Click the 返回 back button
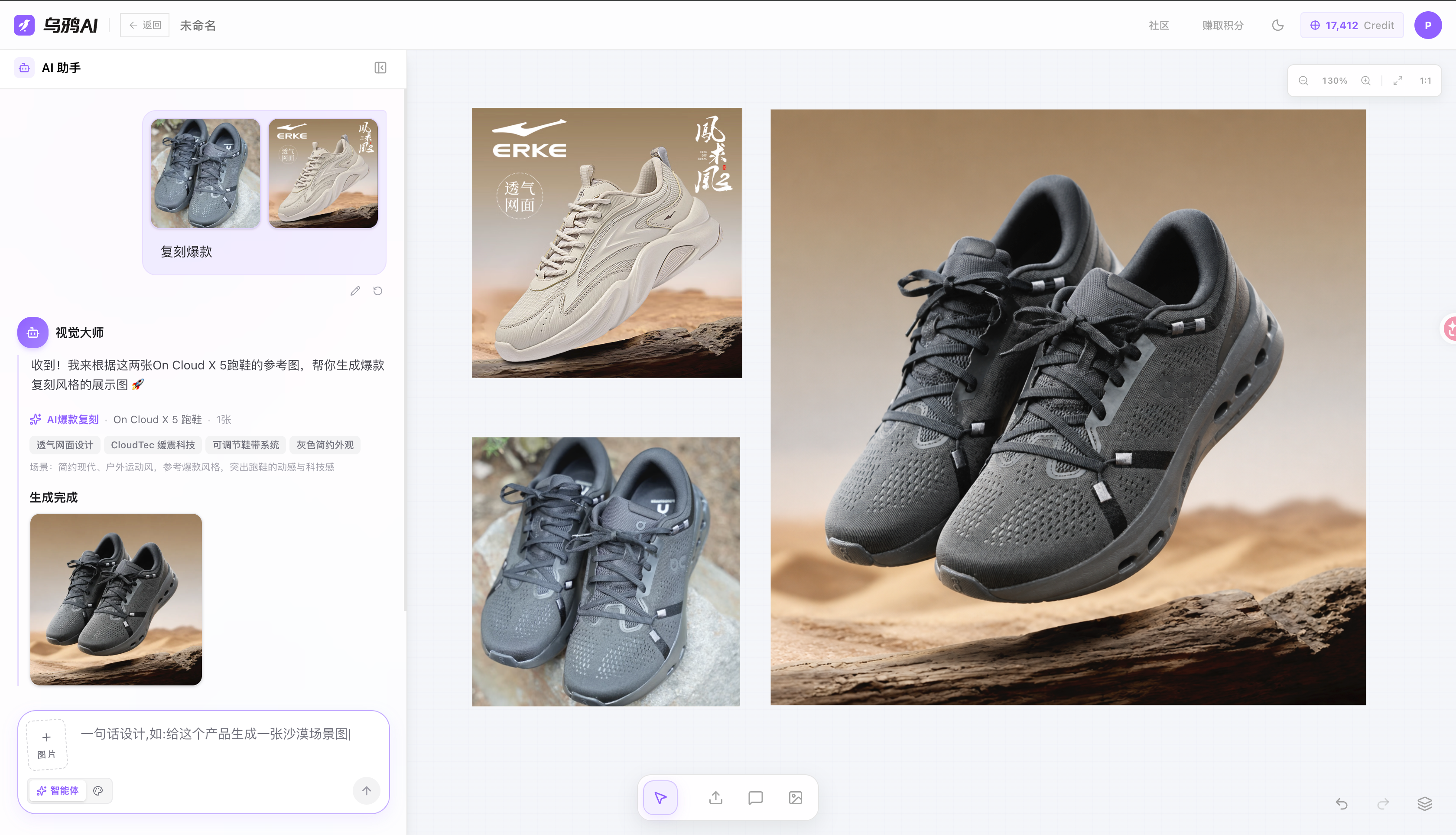The height and width of the screenshot is (835, 1456). tap(144, 25)
